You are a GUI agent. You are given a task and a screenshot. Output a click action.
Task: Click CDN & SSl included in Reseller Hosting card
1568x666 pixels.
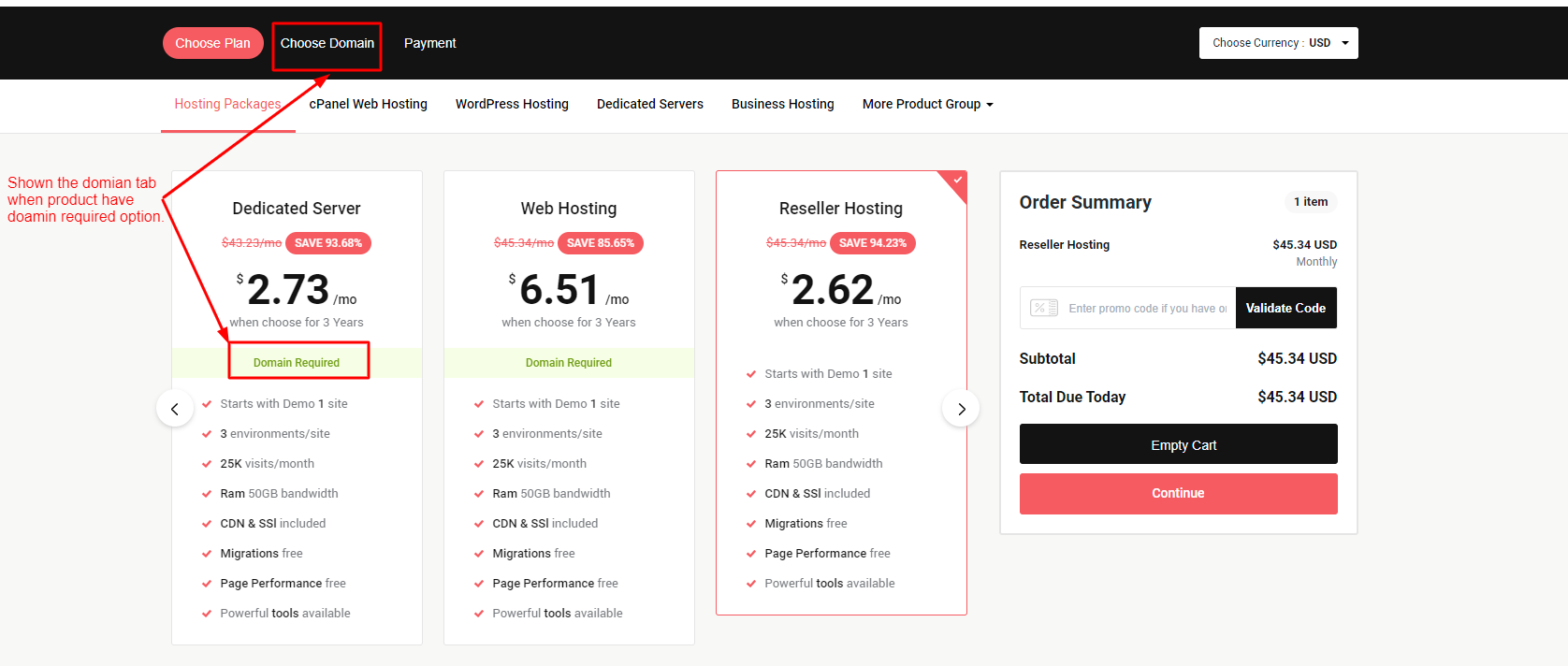point(818,494)
